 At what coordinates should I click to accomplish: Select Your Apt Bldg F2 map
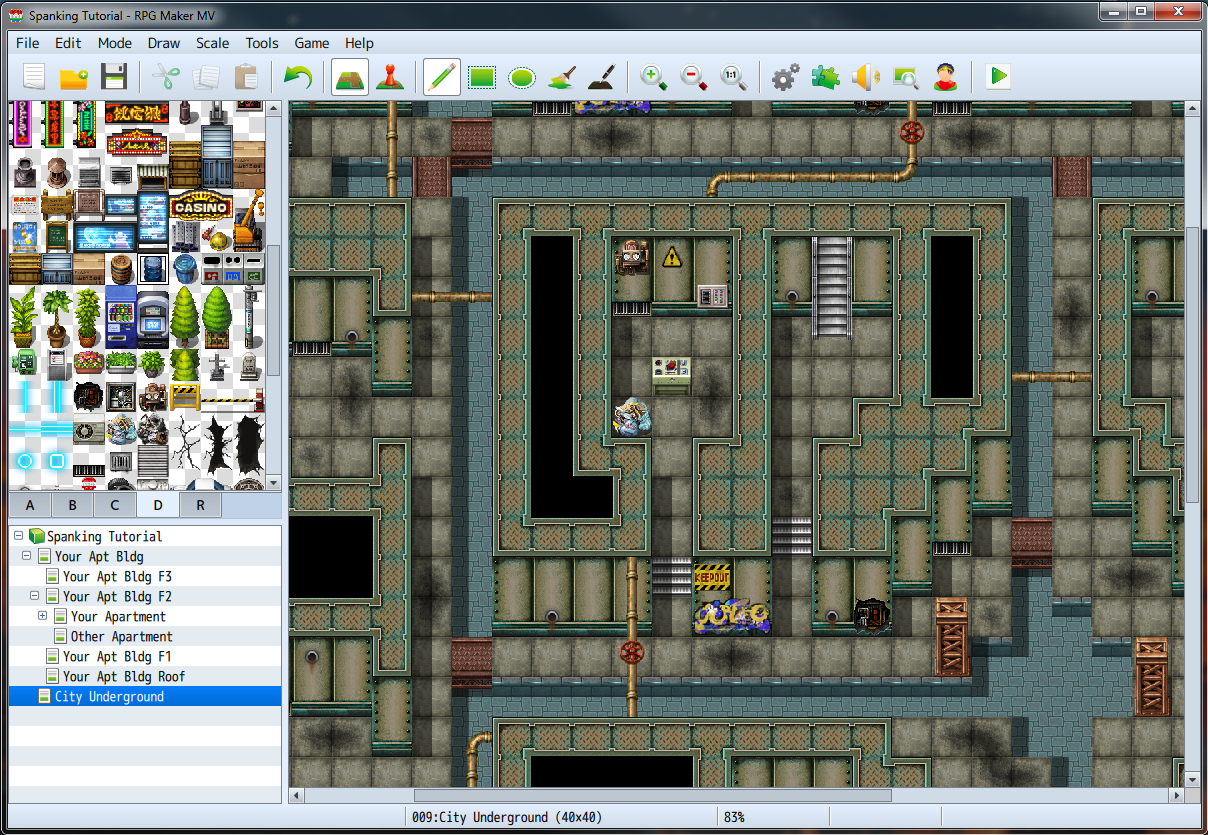pos(117,596)
